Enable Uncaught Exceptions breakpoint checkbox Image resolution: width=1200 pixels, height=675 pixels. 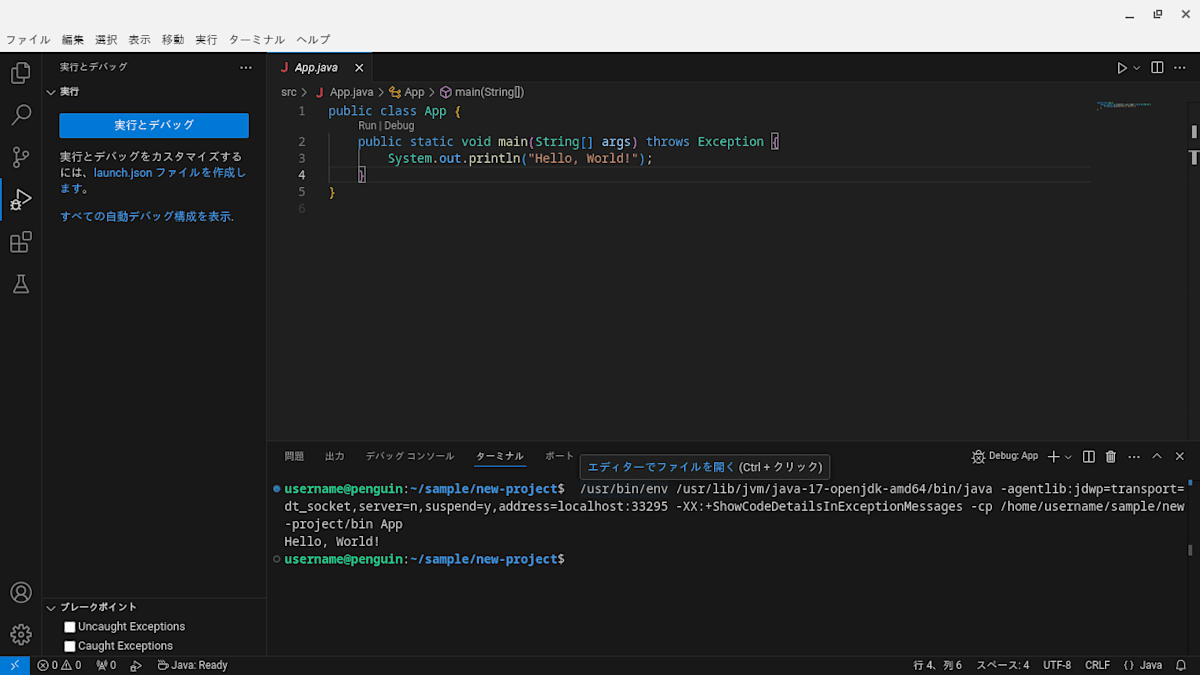[x=70, y=627]
